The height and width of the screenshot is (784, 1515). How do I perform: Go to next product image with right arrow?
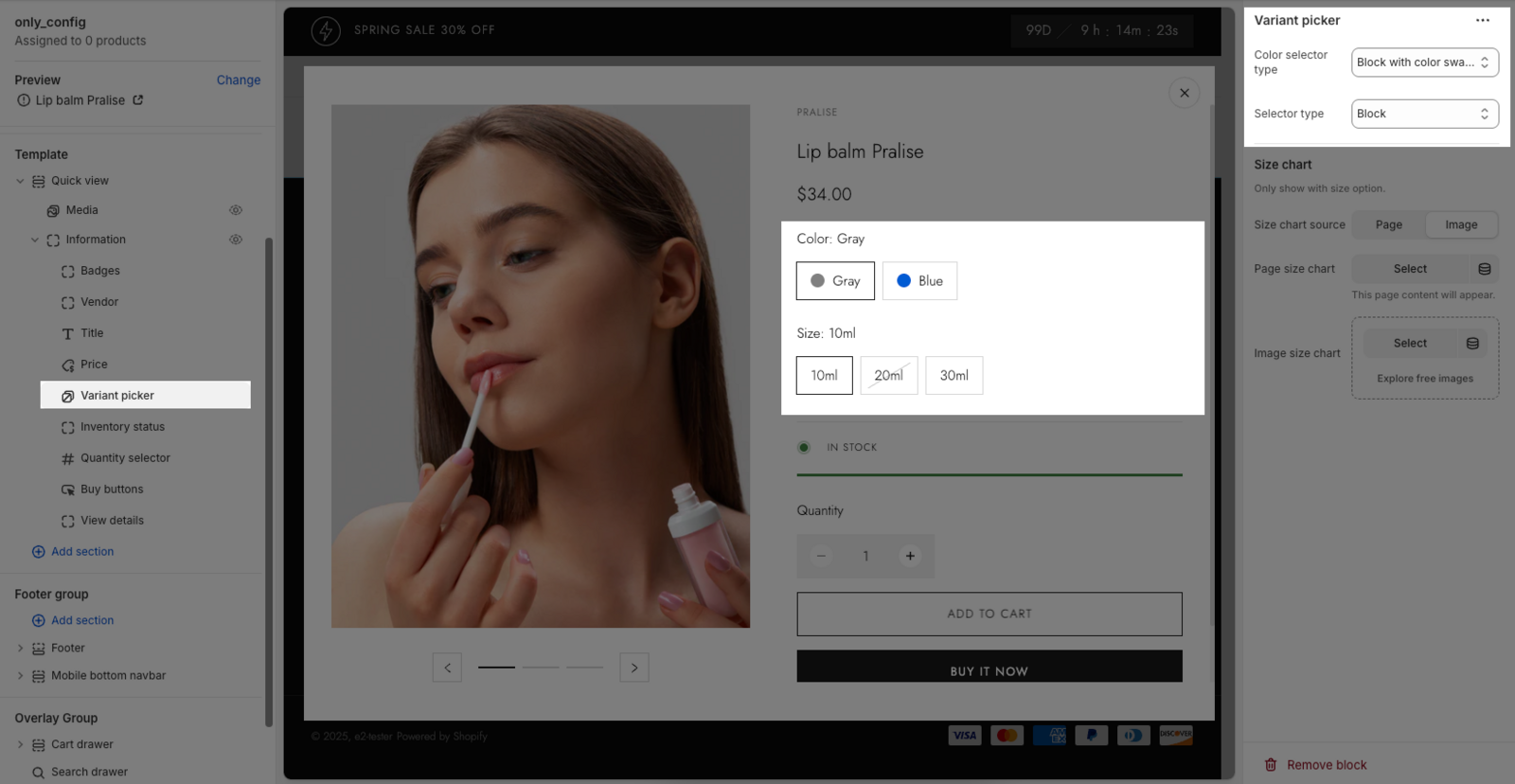(x=634, y=668)
